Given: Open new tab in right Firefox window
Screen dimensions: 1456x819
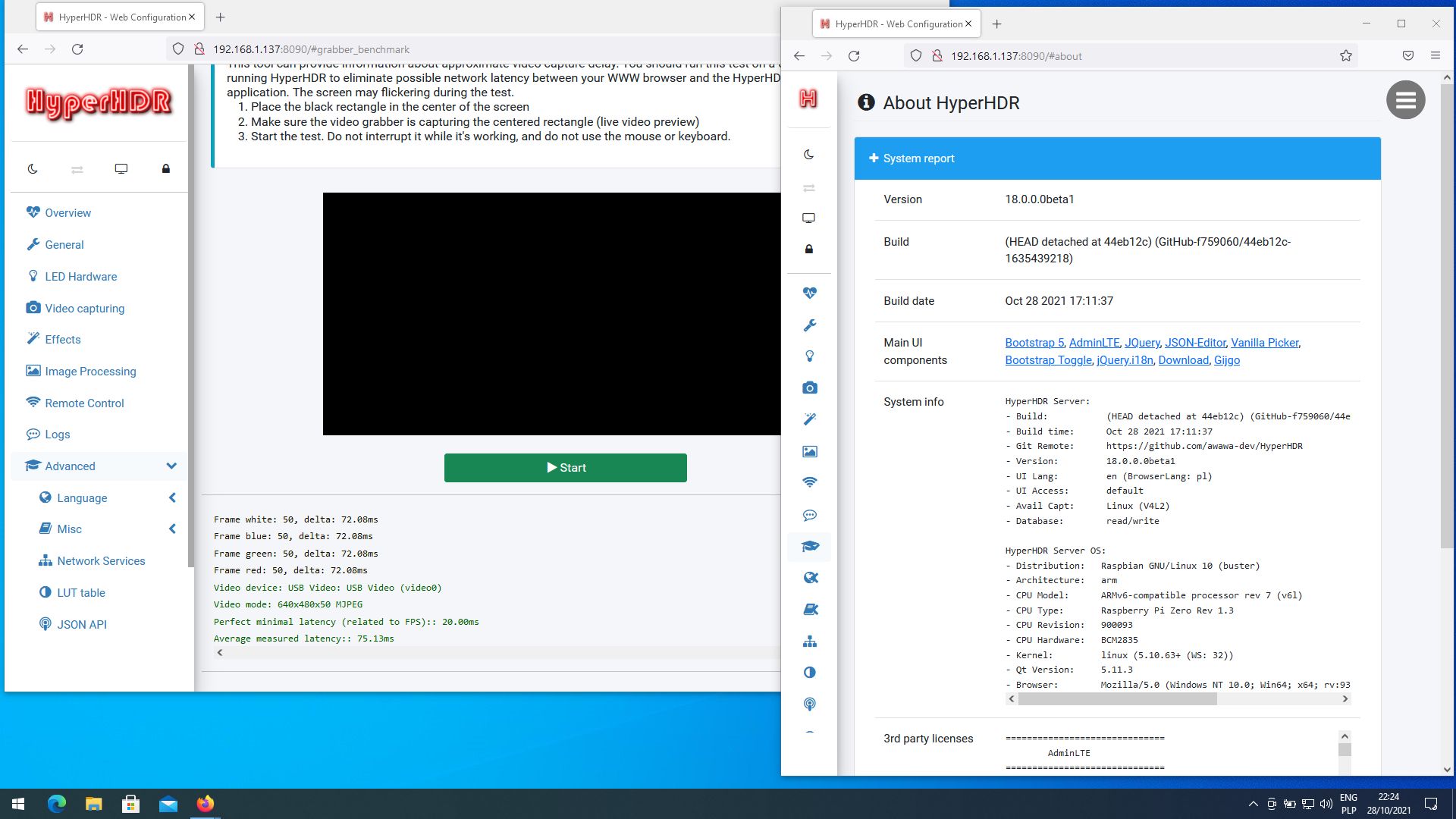Looking at the screenshot, I should (996, 24).
